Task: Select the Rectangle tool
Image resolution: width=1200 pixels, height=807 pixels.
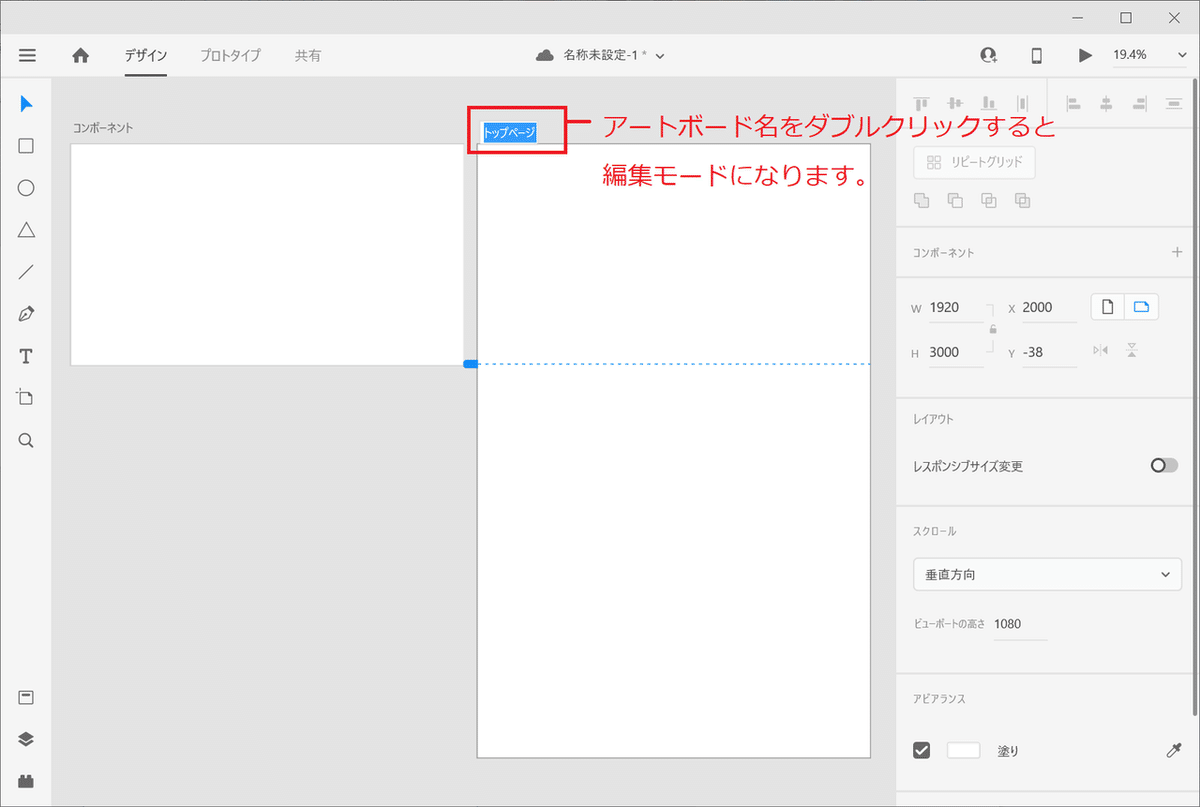Action: point(27,146)
